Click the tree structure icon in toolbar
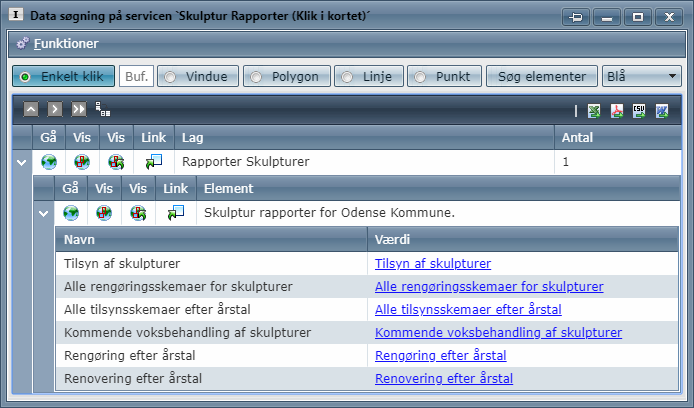 click(102, 109)
